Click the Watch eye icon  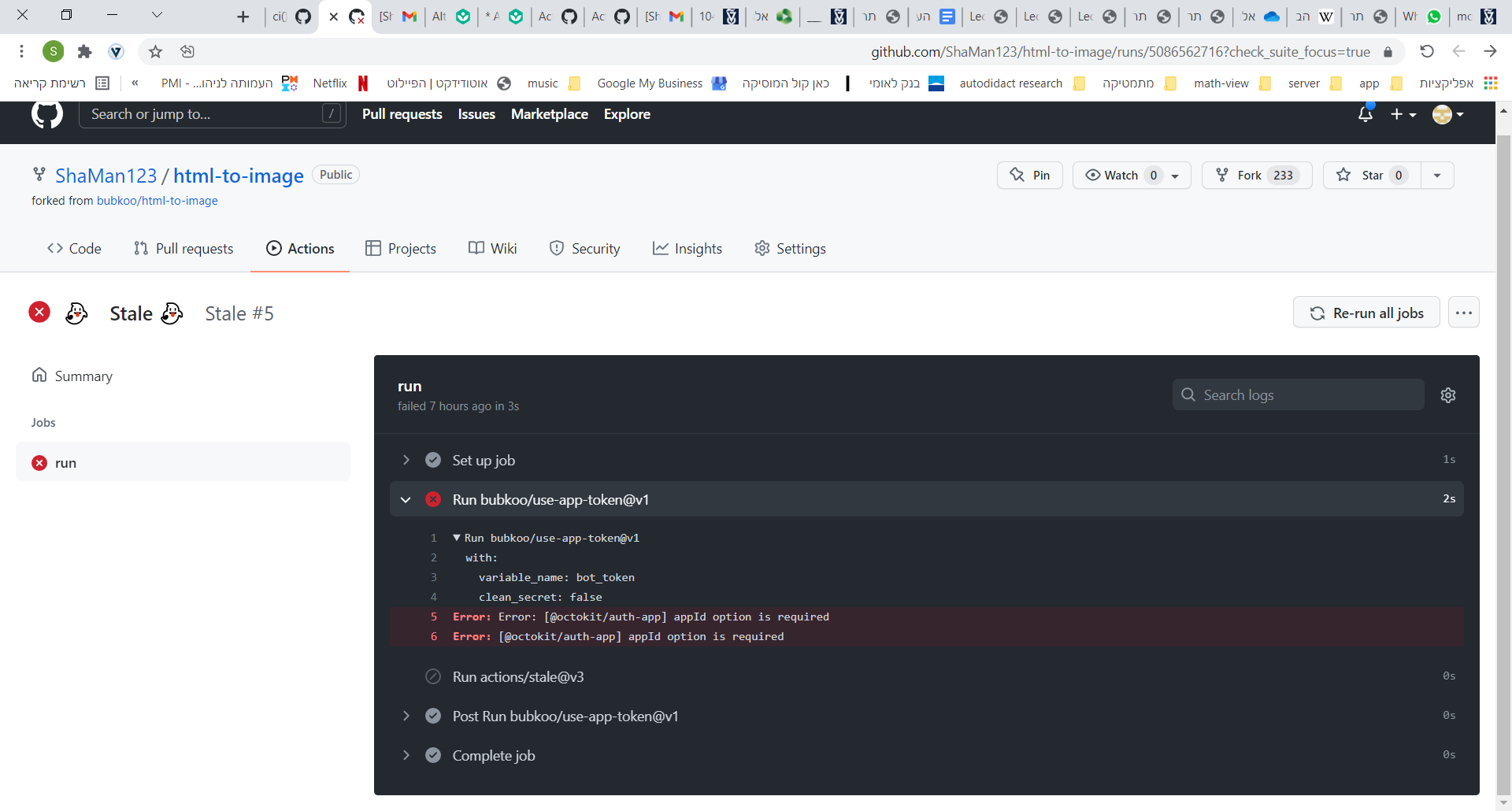coord(1093,175)
